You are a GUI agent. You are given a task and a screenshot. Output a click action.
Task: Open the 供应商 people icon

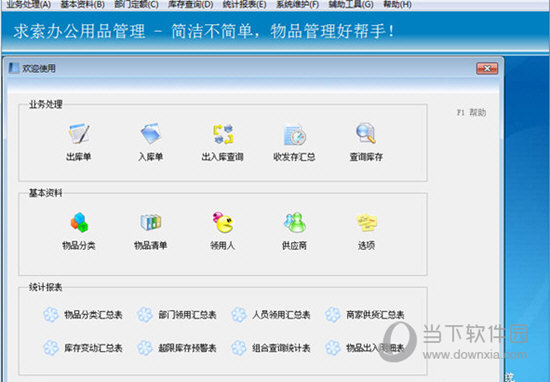pos(295,222)
